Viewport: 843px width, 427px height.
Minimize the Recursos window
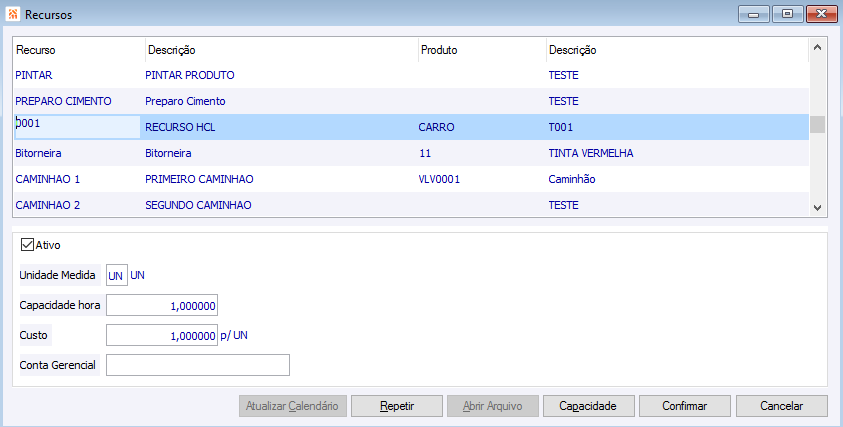[754, 14]
